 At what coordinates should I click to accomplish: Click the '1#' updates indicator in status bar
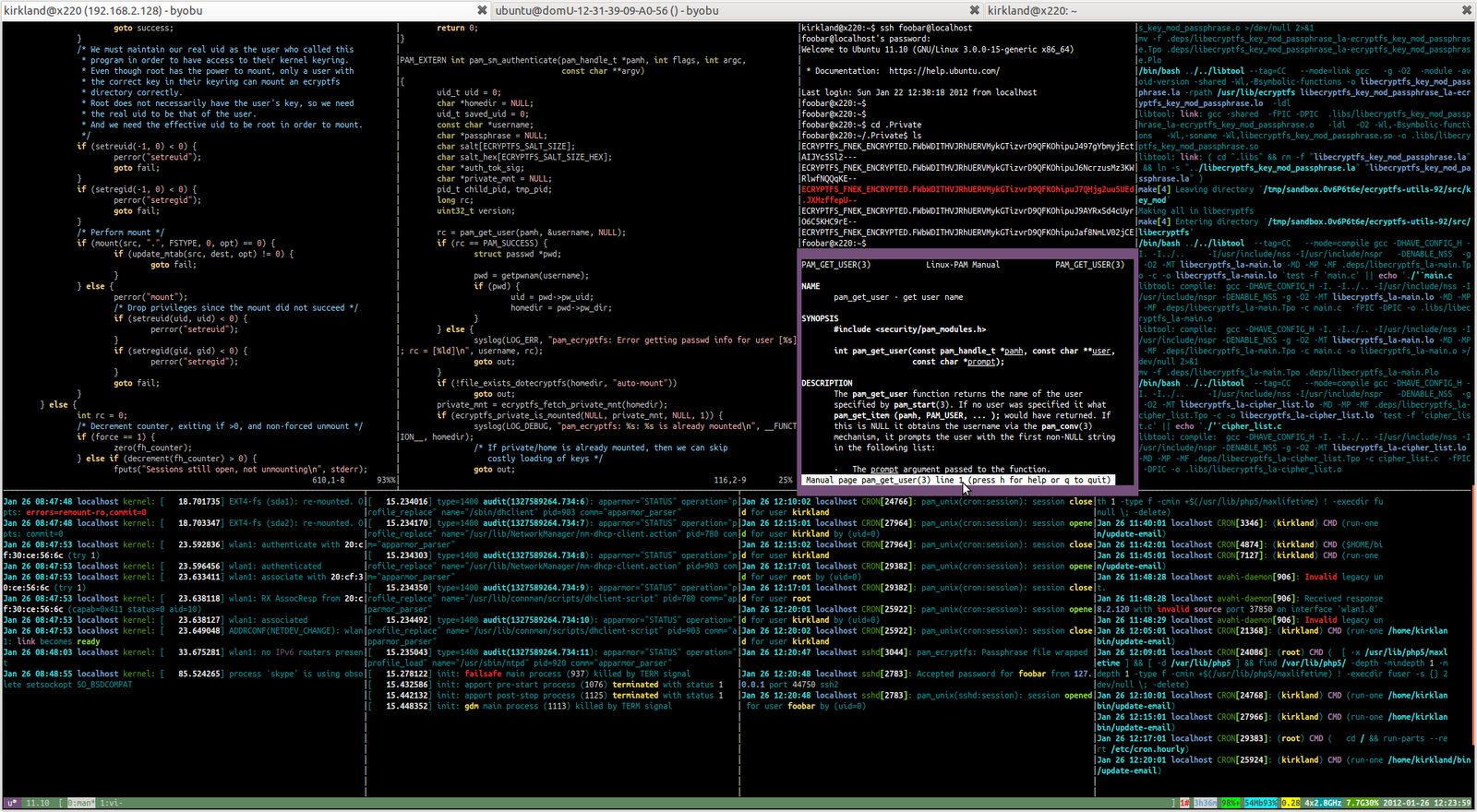click(1184, 803)
